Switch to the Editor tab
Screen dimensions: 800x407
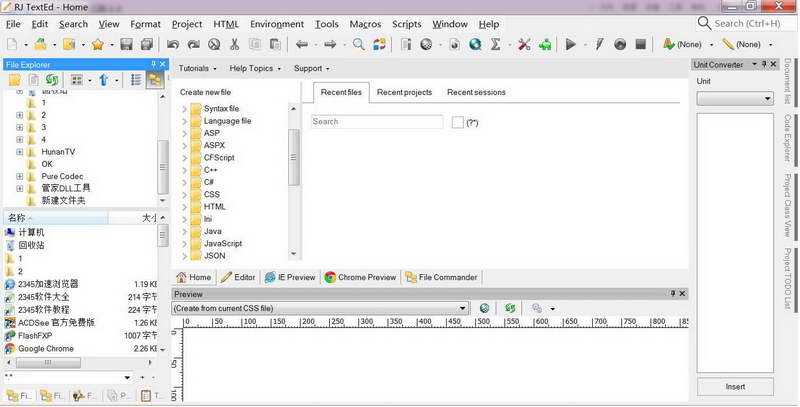pos(238,277)
